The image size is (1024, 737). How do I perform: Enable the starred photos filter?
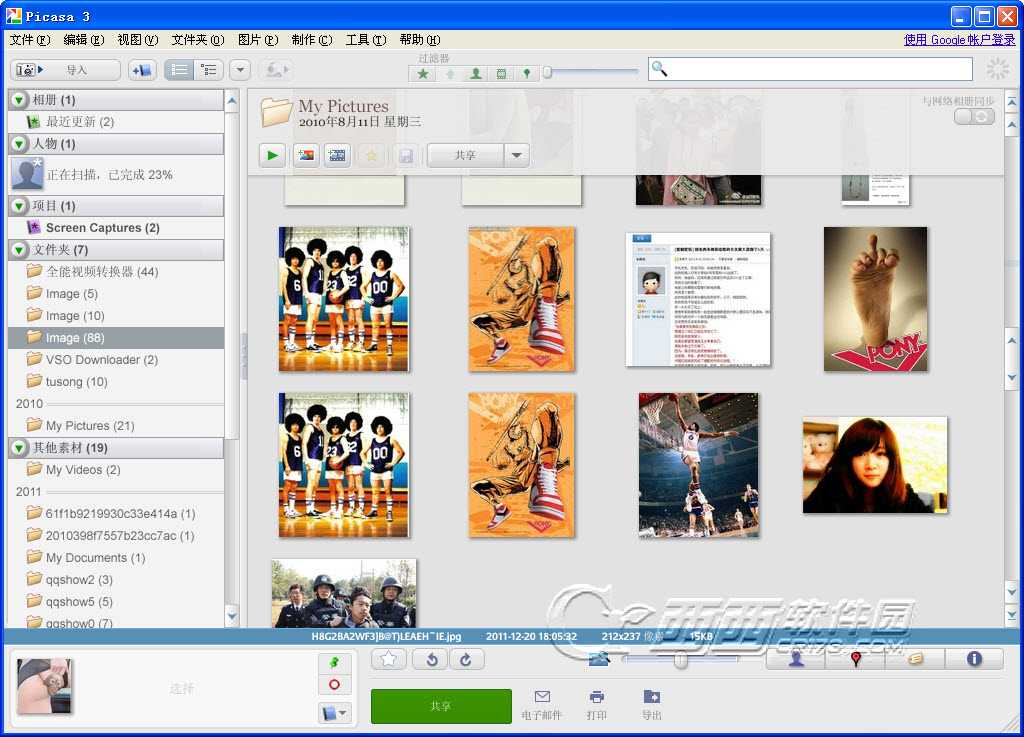point(424,73)
